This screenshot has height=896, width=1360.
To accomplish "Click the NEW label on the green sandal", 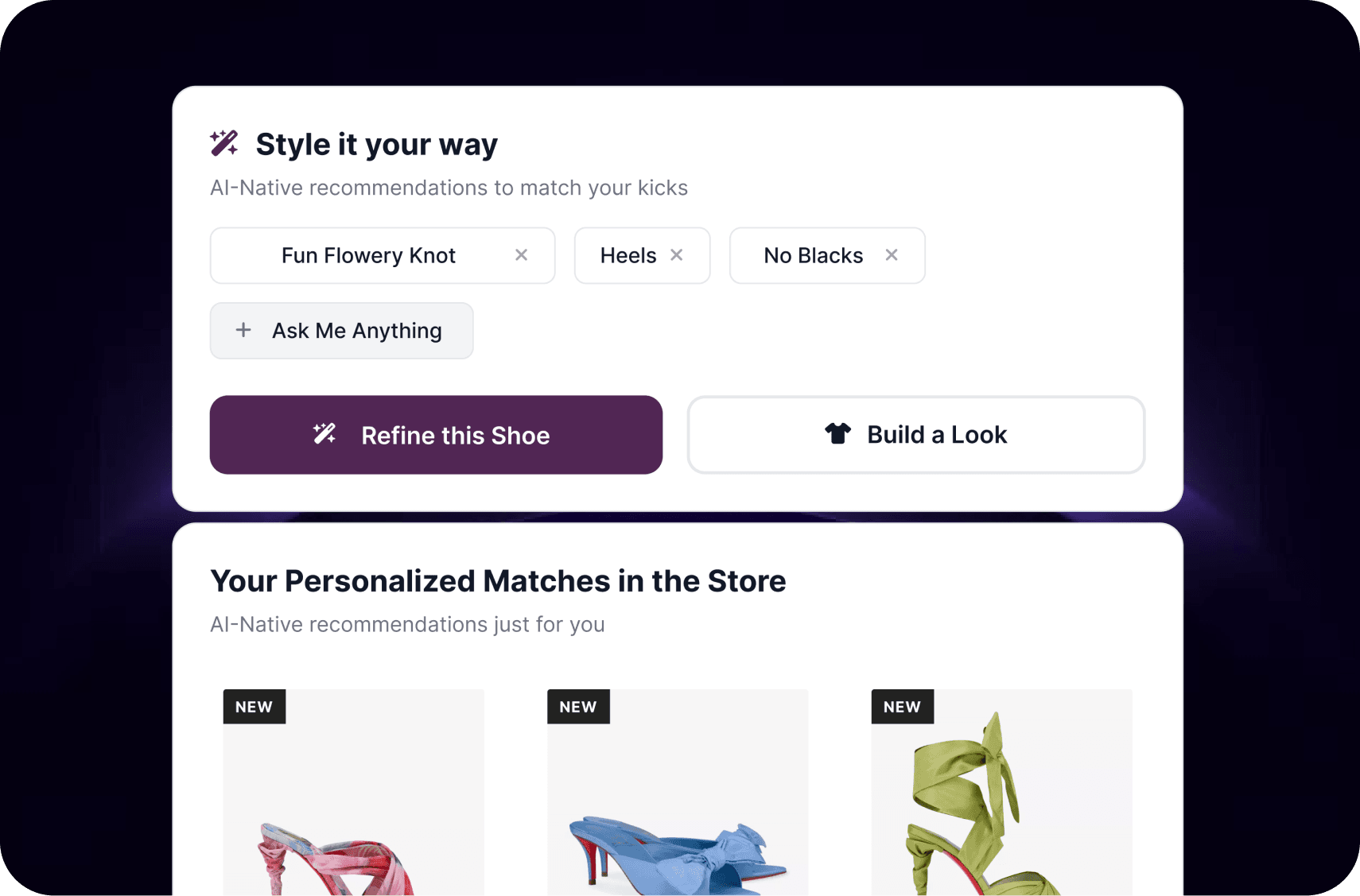I will tap(901, 706).
